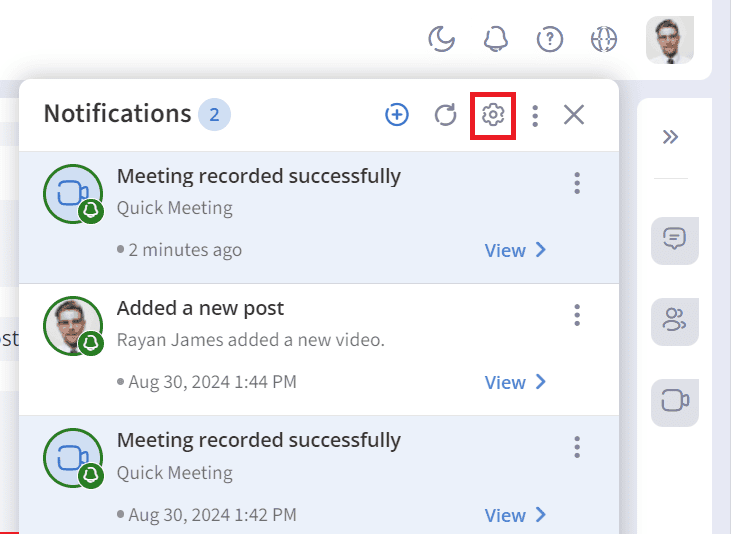Screen dimensions: 731x534
Task: Open options for Added a new post notification
Action: (x=577, y=315)
